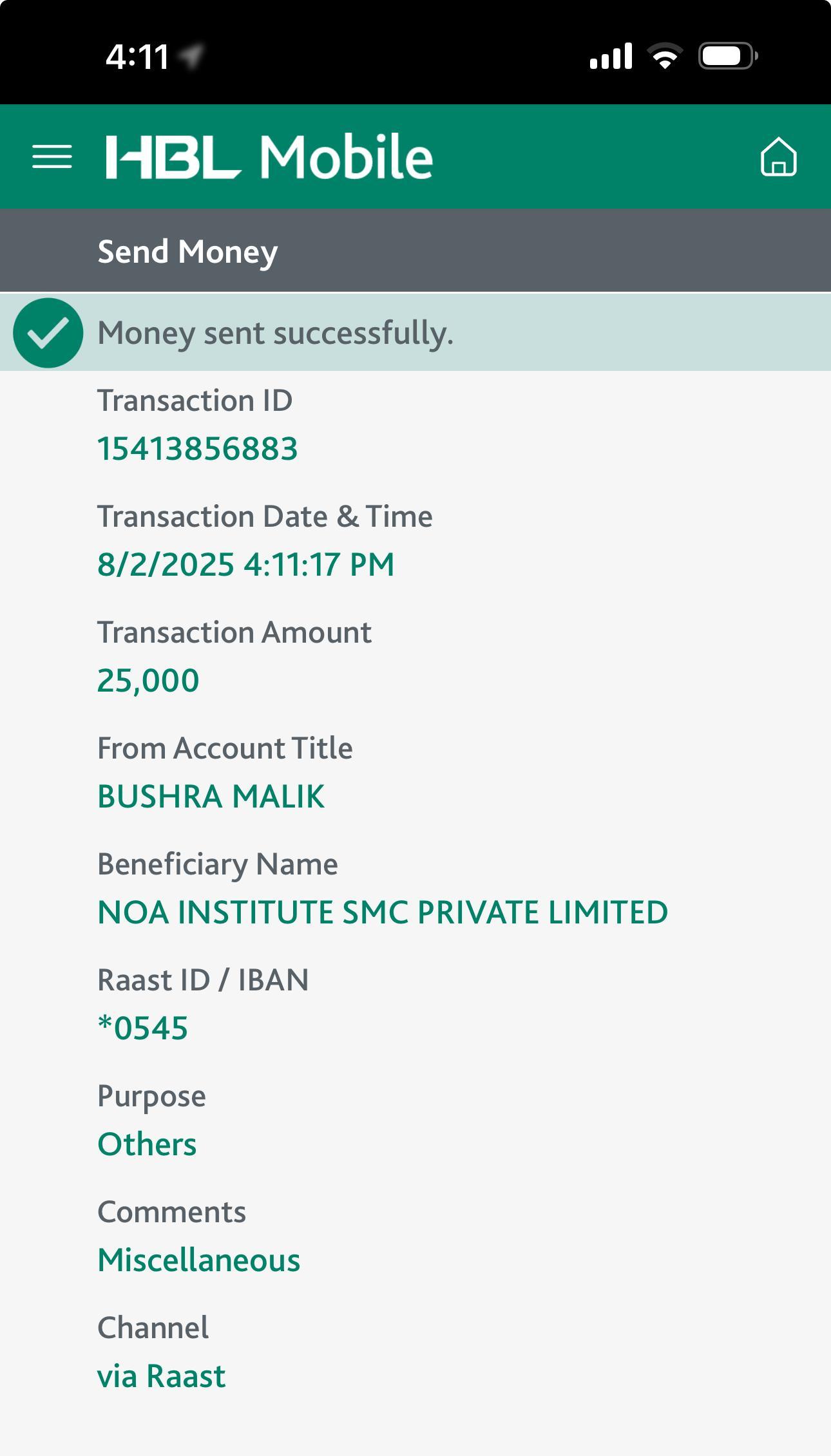Tap the battery status icon

pyautogui.click(x=727, y=56)
